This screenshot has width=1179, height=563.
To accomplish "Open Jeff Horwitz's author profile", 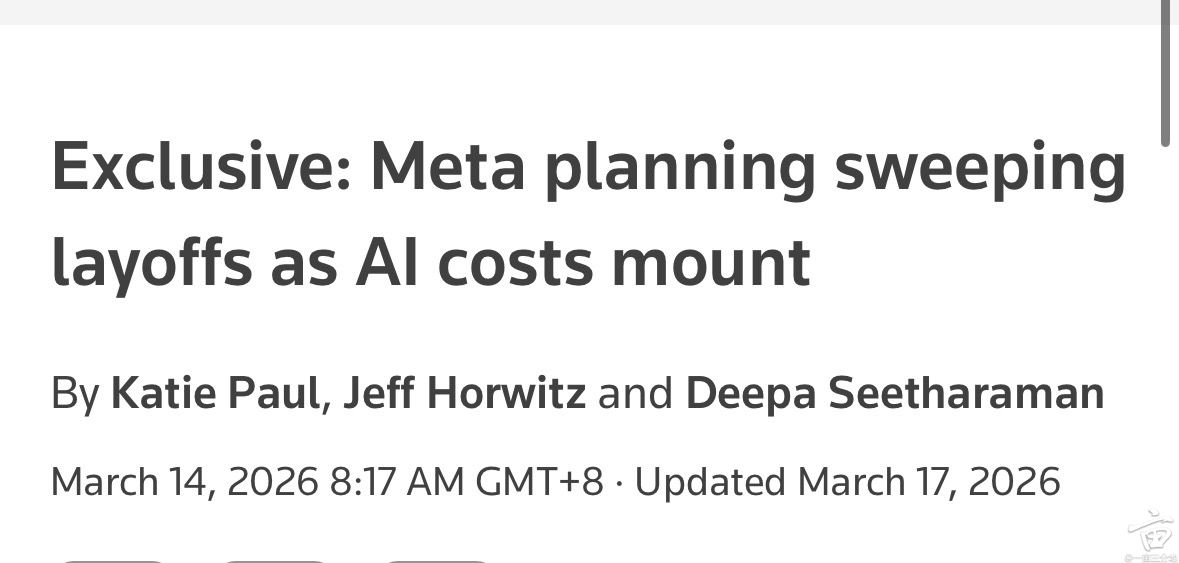I will point(464,393).
